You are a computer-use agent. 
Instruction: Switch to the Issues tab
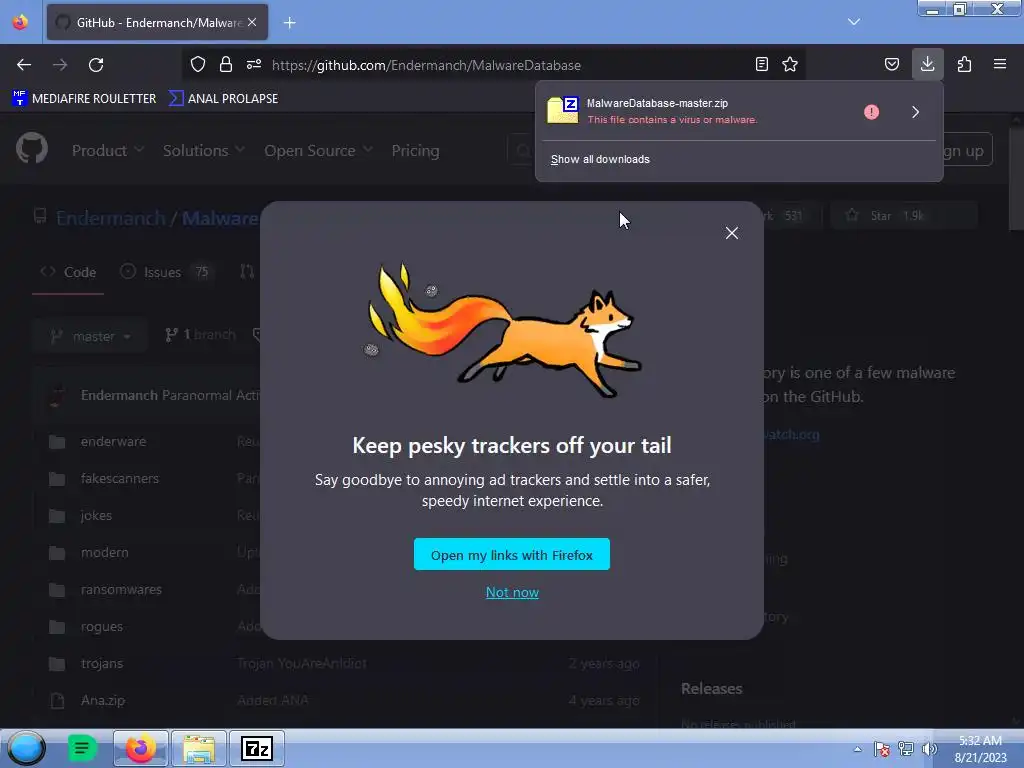[165, 272]
